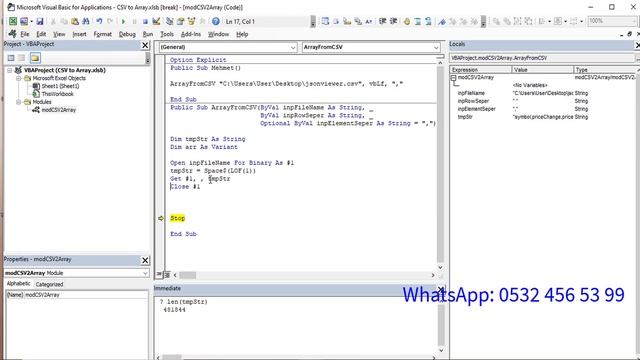Collapse modCSV2Array node in Locals window

click(453, 78)
